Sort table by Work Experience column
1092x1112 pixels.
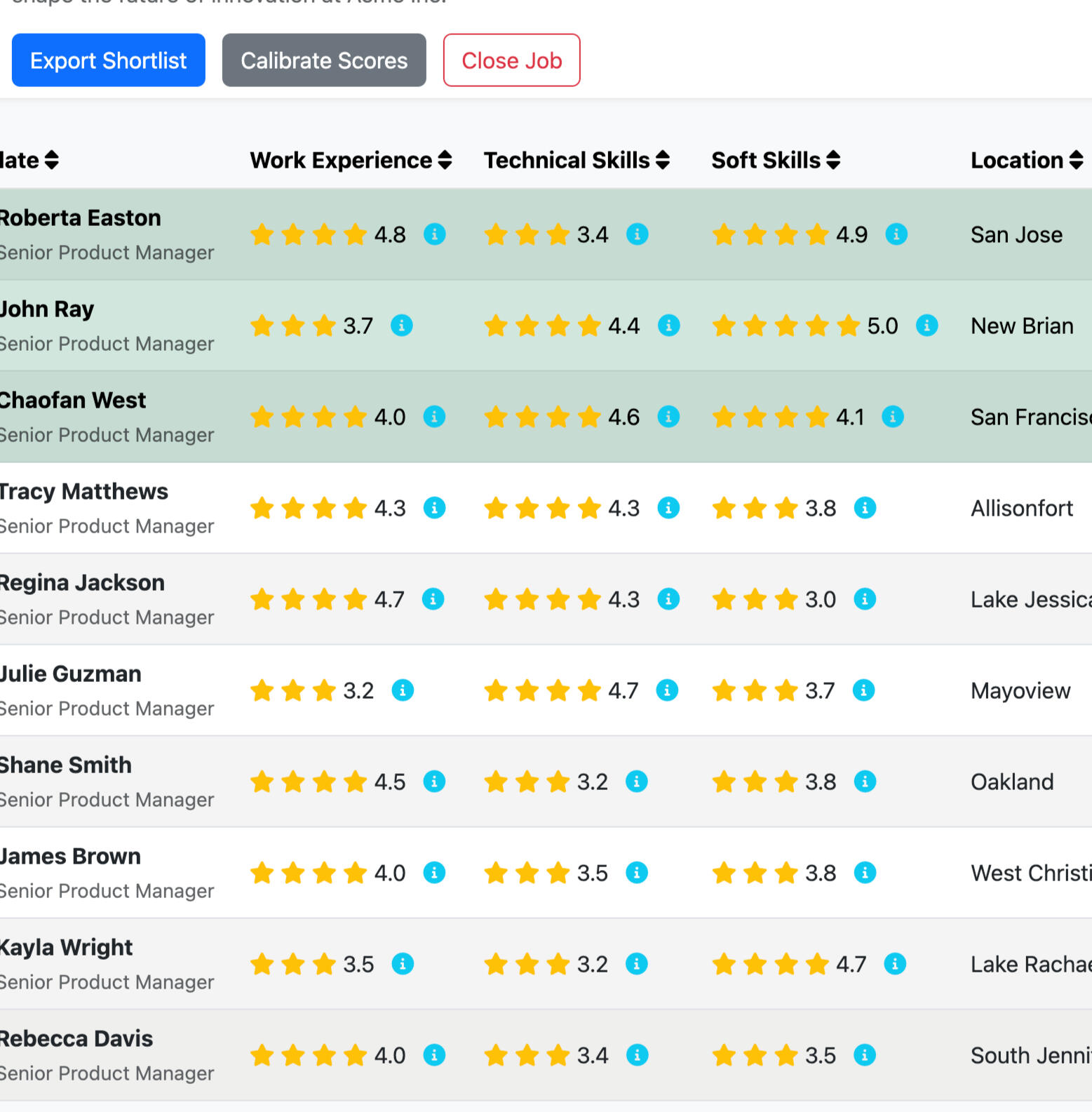[x=351, y=161]
